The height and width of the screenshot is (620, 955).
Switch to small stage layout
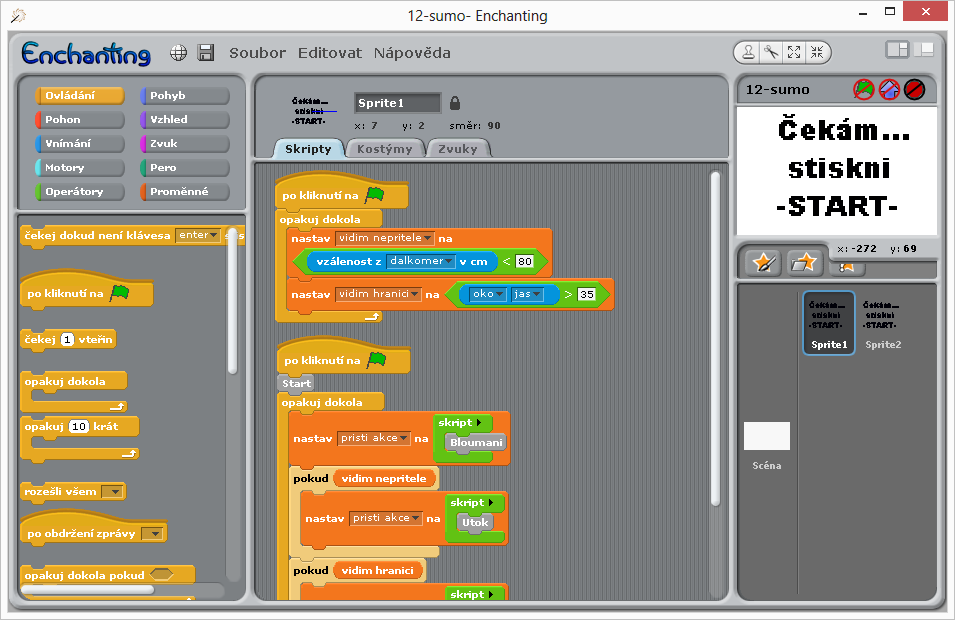897,50
